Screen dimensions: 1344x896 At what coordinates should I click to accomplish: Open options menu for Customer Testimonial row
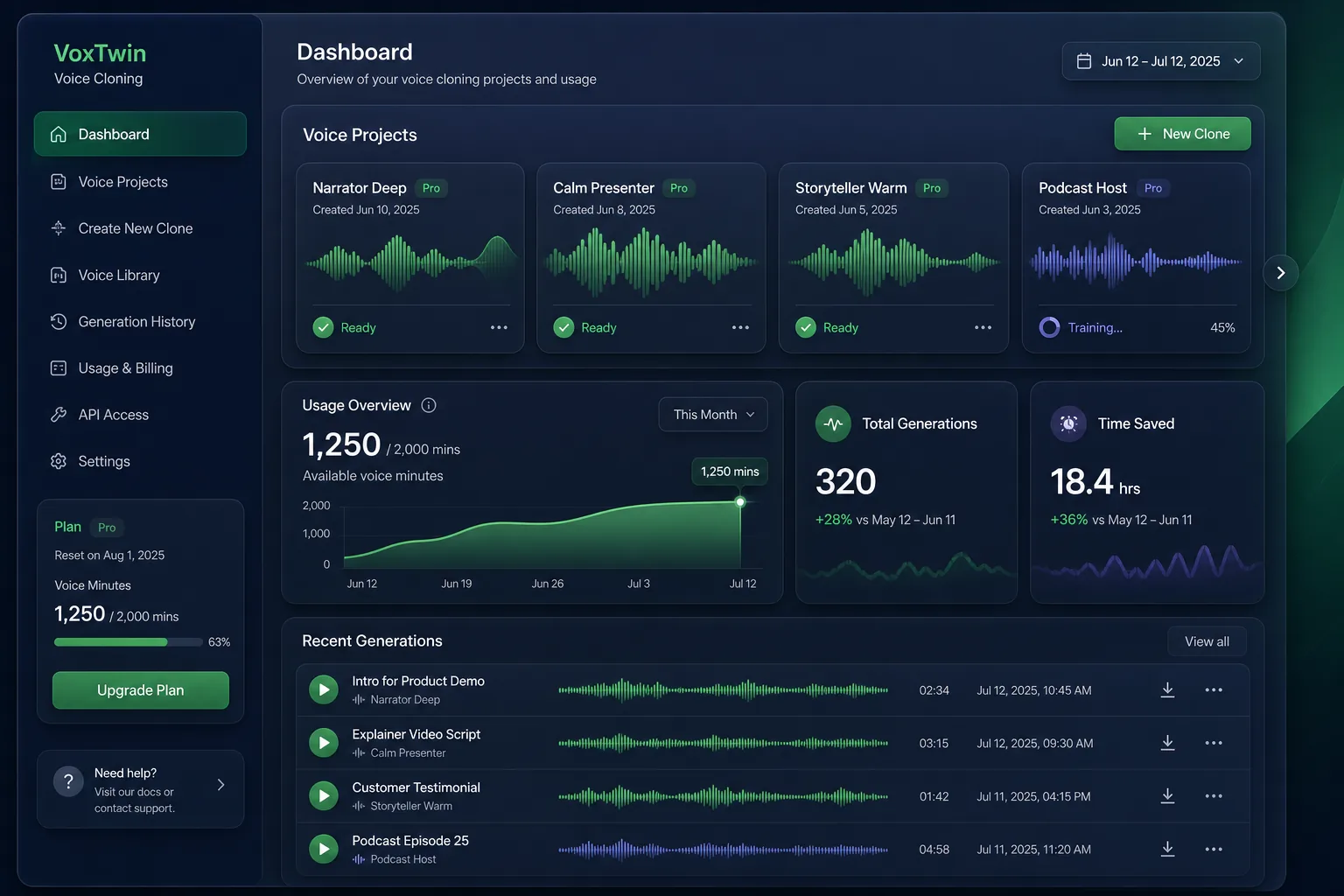click(1214, 796)
